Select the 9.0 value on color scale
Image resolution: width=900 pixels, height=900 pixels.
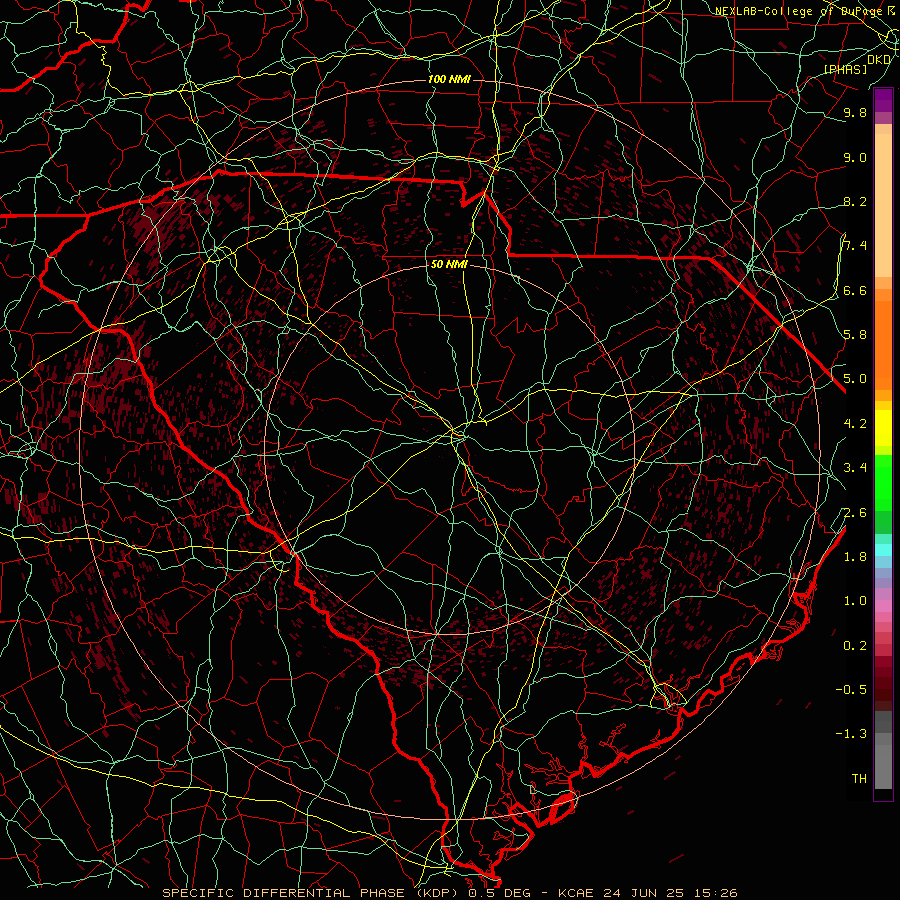tap(855, 157)
